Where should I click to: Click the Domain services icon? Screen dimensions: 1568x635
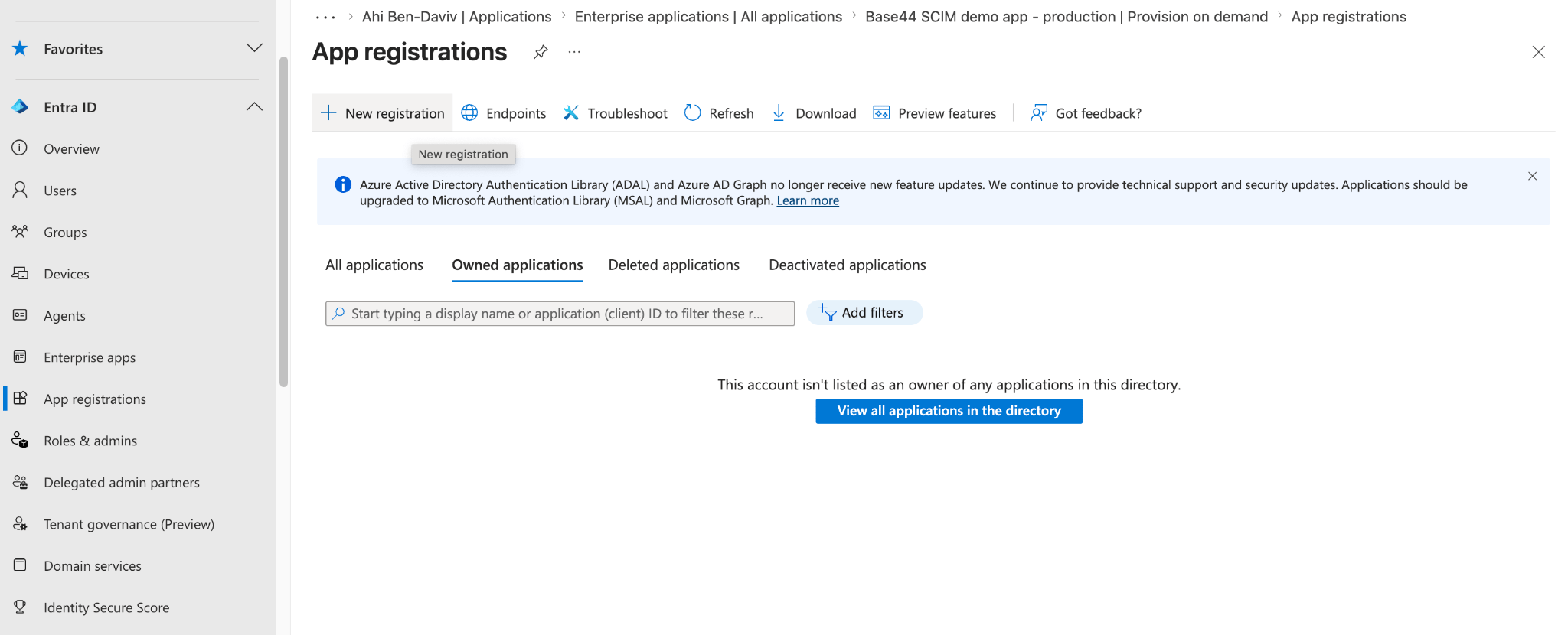pos(20,565)
